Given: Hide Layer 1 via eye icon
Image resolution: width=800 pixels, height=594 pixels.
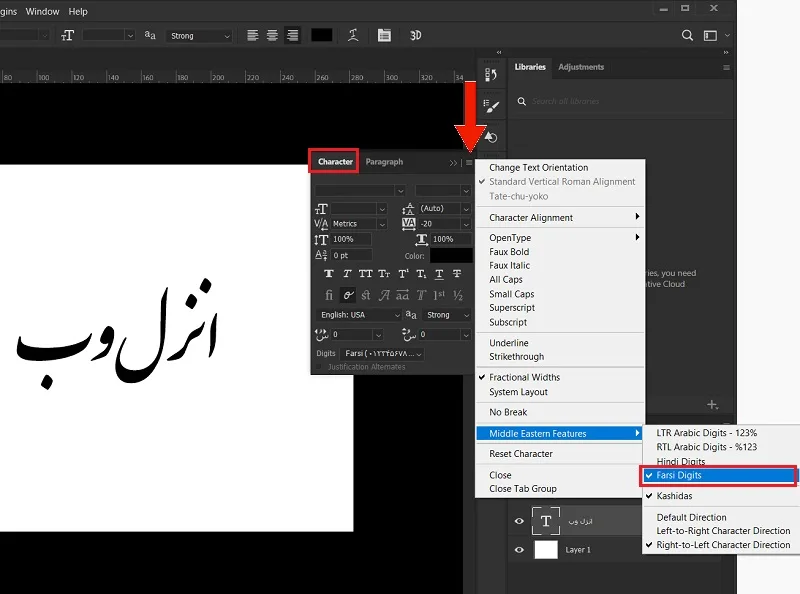Looking at the screenshot, I should click(519, 550).
